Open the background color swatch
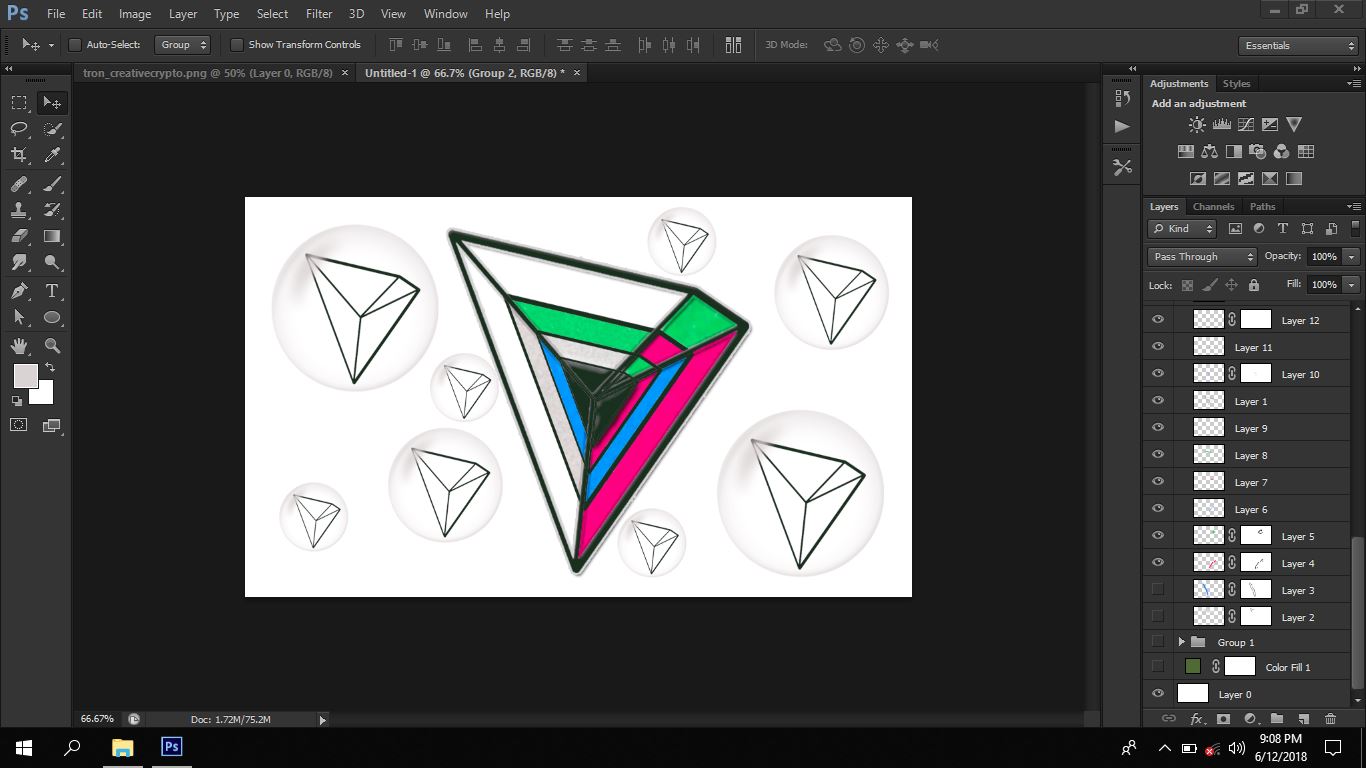Image resolution: width=1366 pixels, height=768 pixels. (x=44, y=395)
